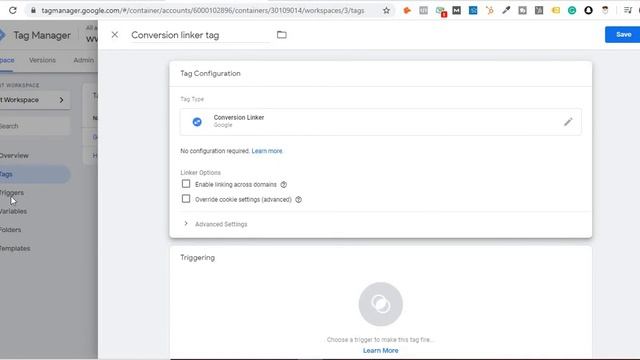Click the blue square extension icon
The width and height of the screenshot is (640, 360).
click(473, 11)
